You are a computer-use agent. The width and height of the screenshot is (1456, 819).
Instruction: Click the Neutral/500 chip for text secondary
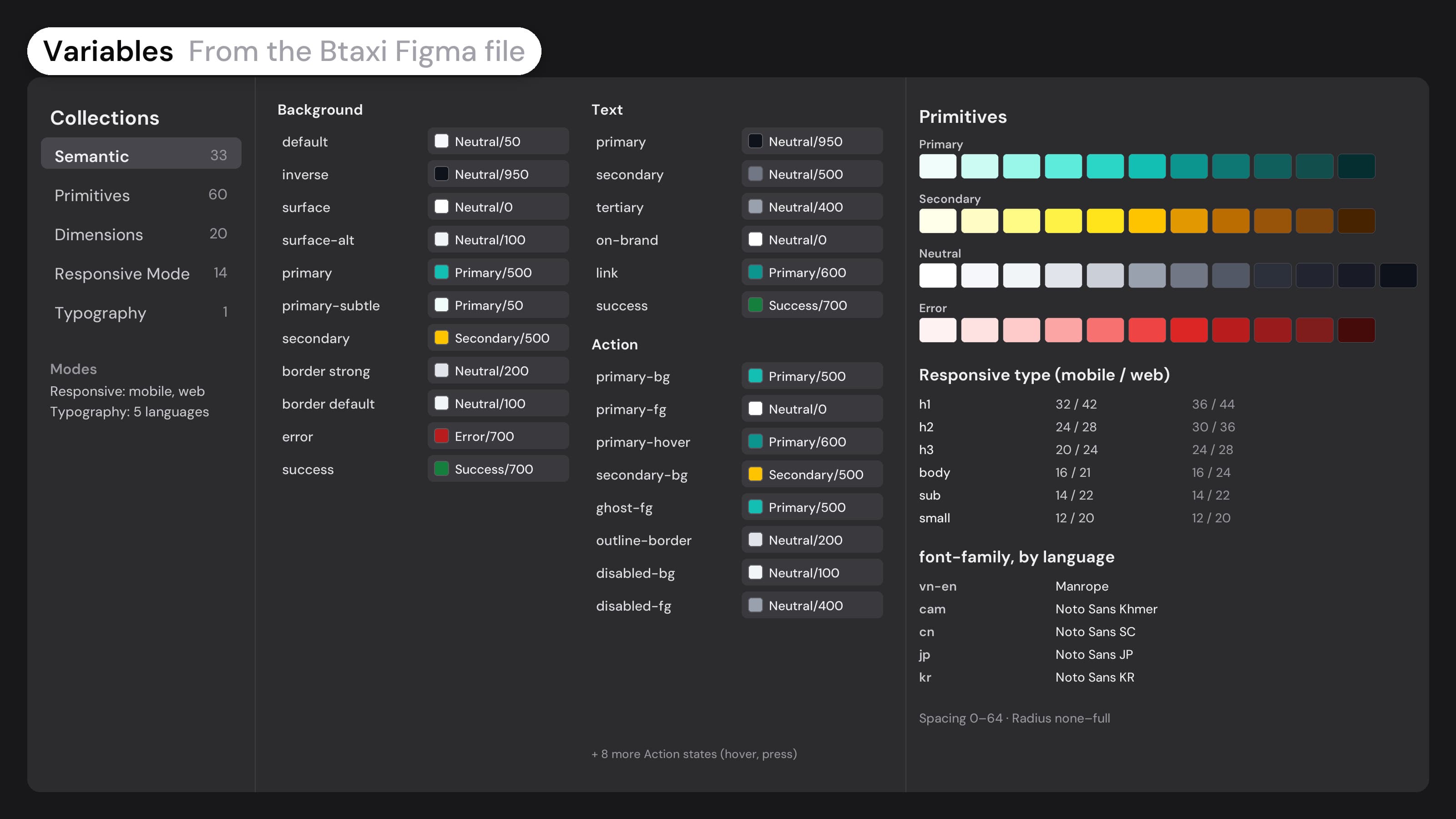coord(812,174)
